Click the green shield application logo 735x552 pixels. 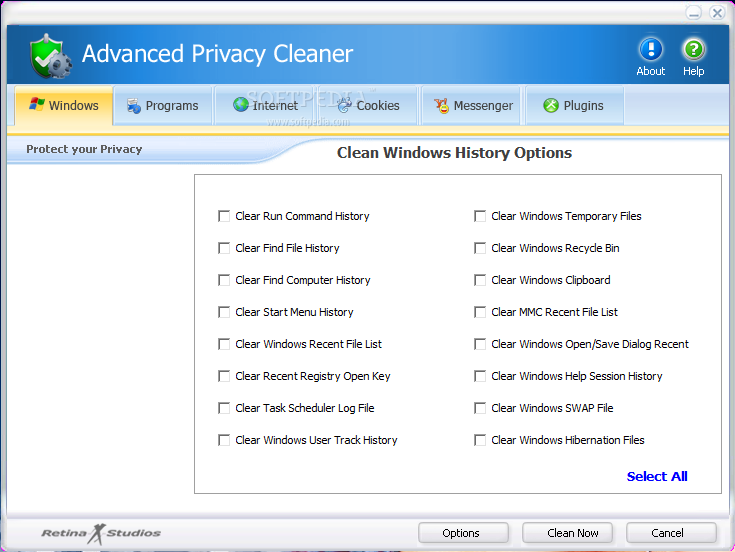click(51, 56)
